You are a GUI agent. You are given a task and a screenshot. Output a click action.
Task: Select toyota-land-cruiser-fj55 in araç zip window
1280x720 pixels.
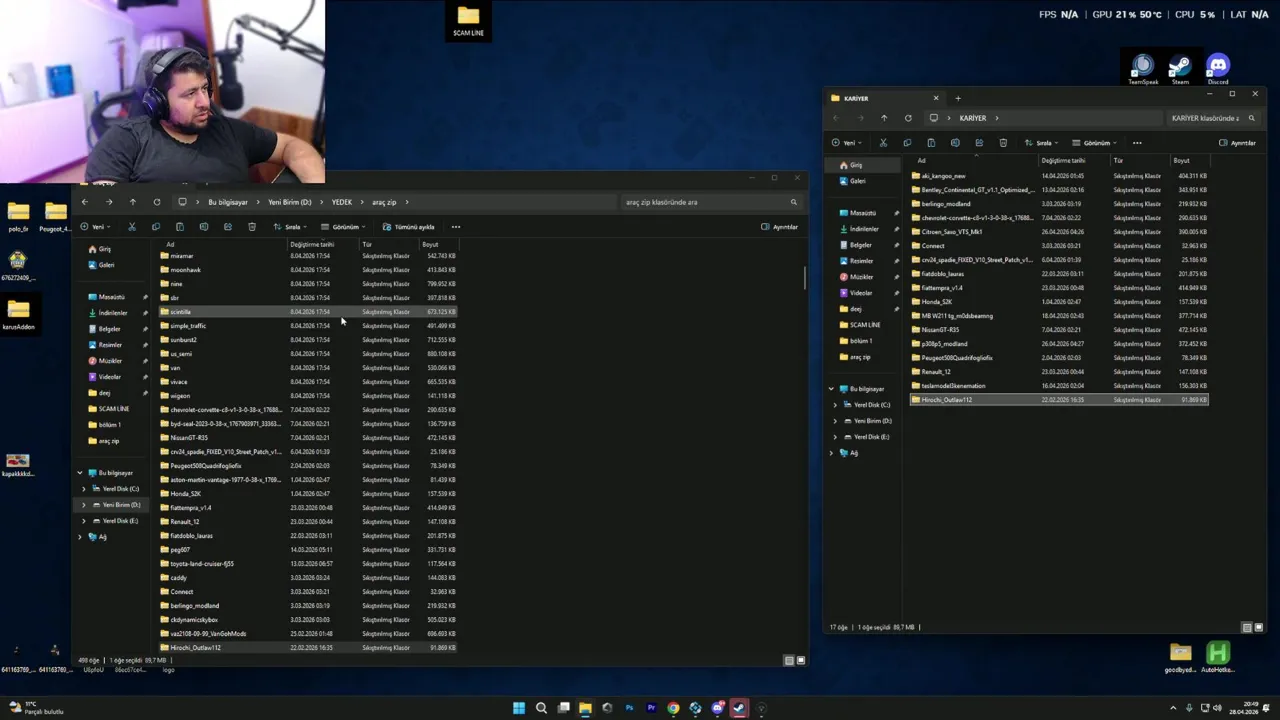[x=307, y=564]
